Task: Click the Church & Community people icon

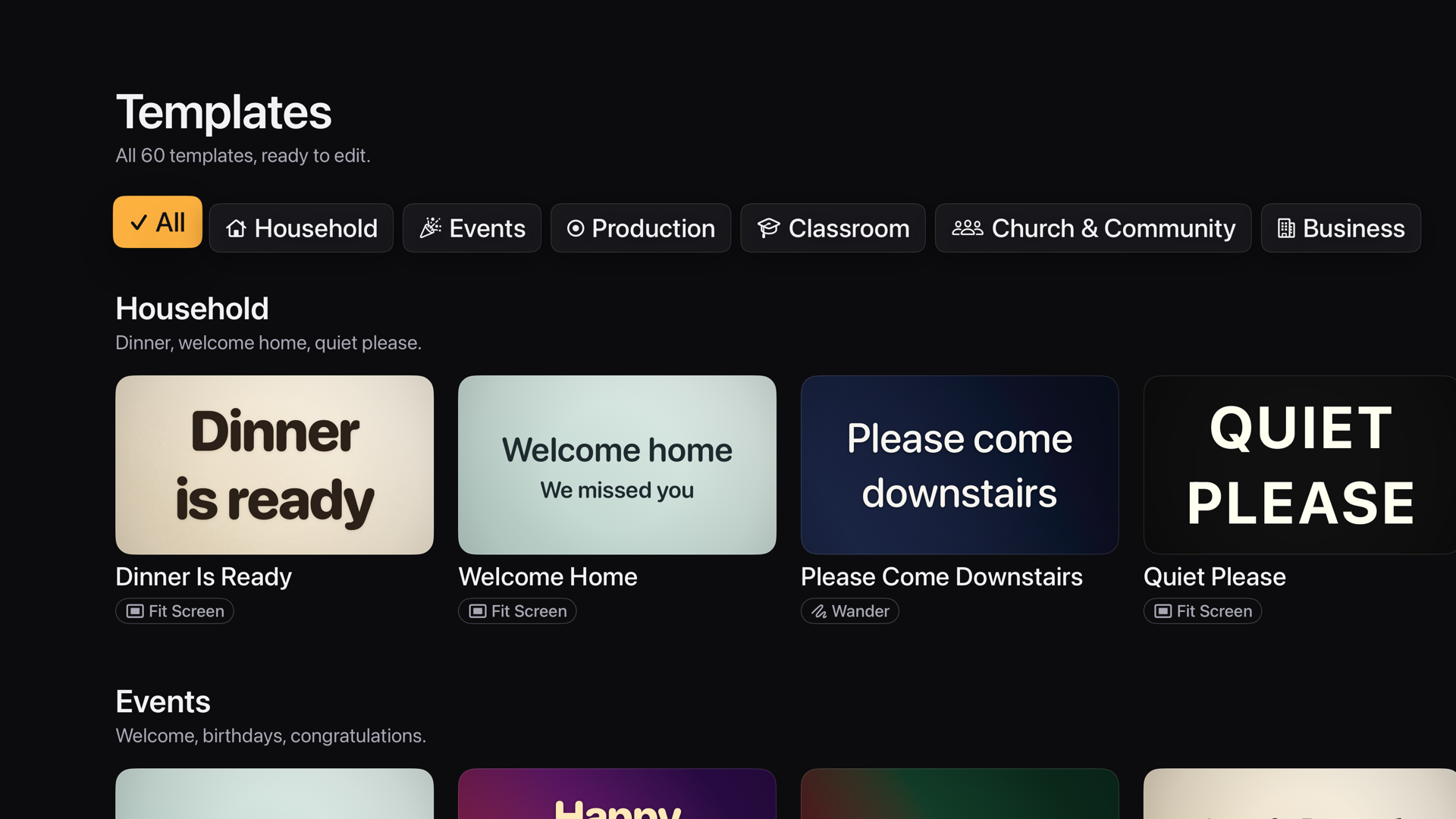Action: coord(968,228)
